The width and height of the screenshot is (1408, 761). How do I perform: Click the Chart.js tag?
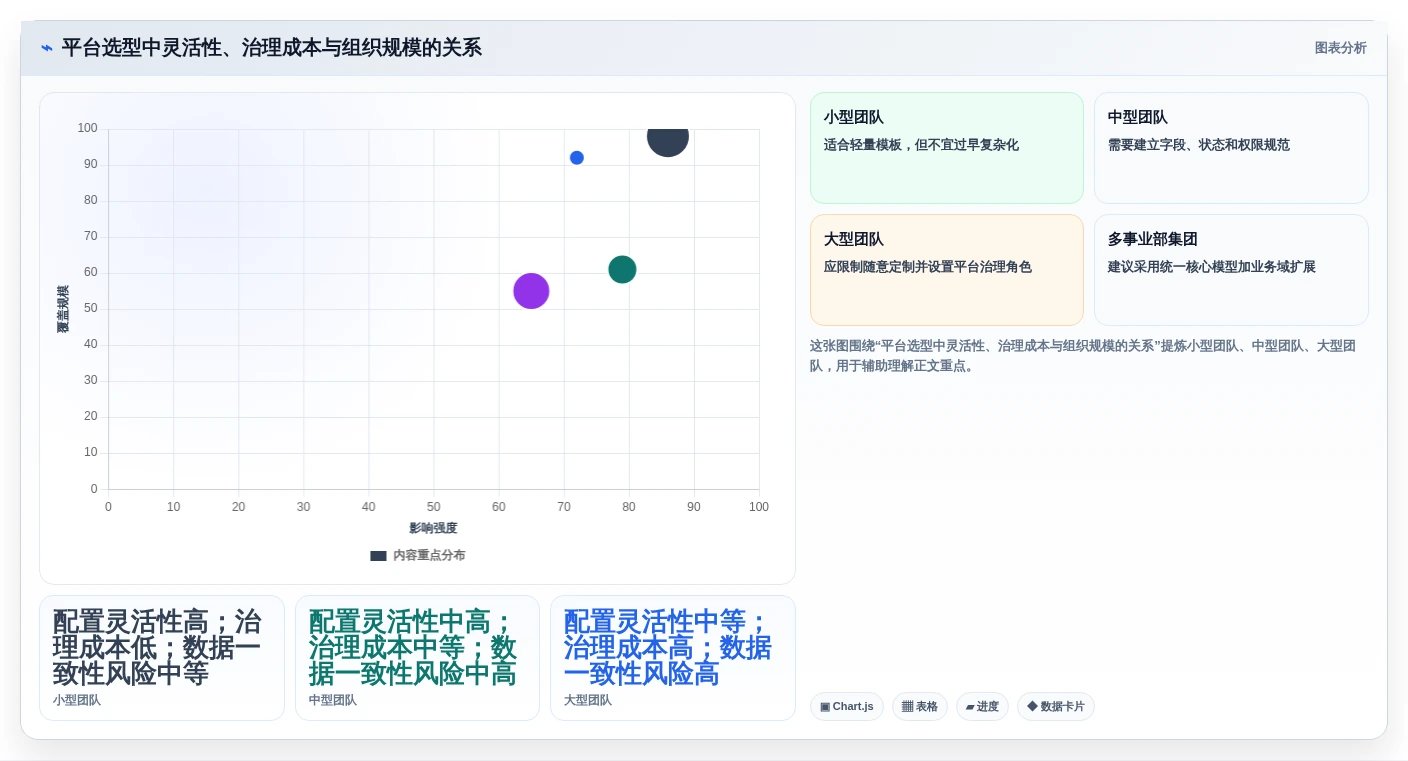click(846, 707)
